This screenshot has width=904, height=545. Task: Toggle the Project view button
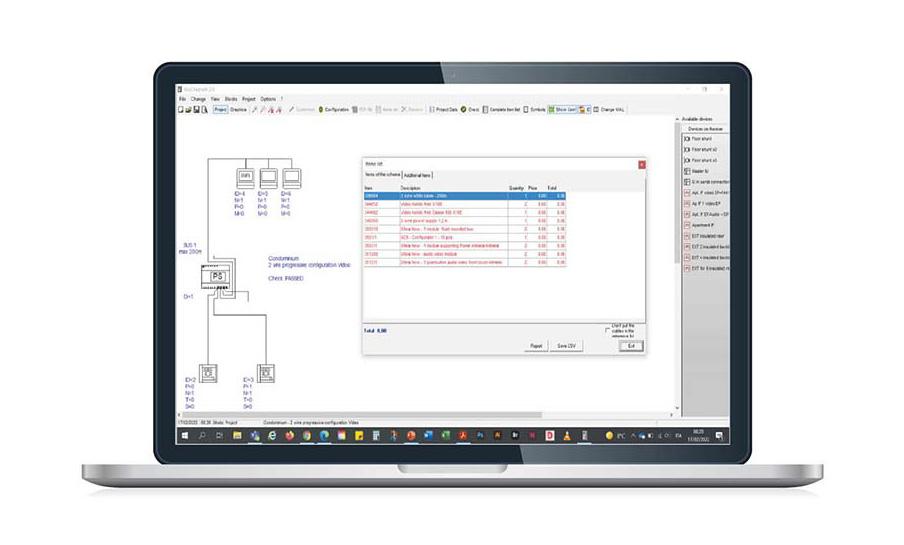tap(220, 109)
